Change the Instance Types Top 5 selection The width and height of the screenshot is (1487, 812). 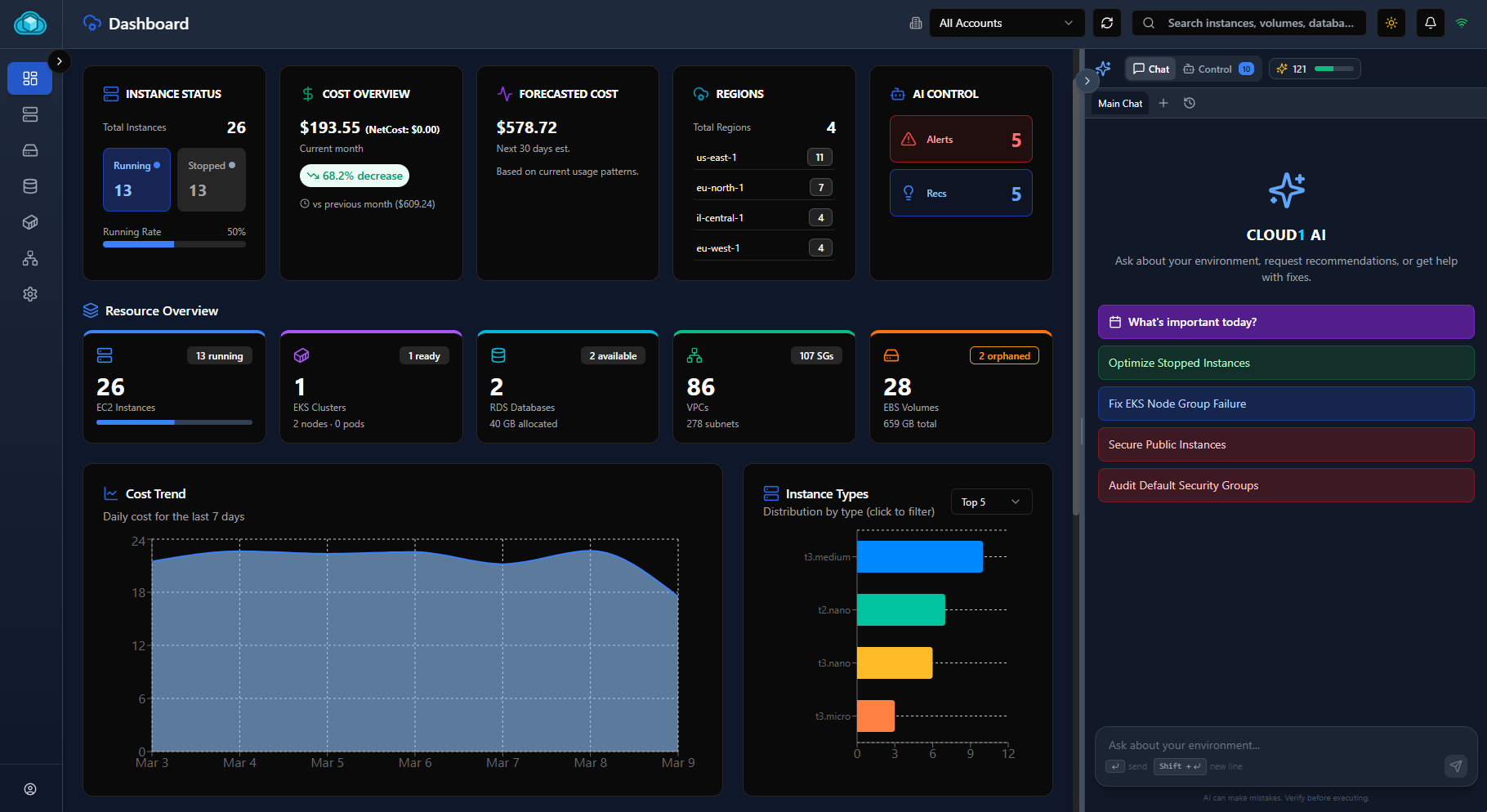pyautogui.click(x=991, y=502)
